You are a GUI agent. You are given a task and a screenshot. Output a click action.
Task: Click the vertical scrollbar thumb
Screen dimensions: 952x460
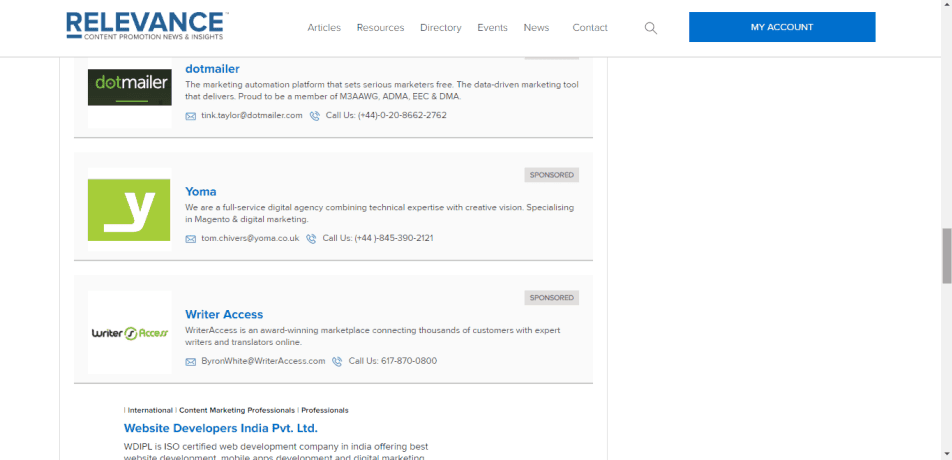[947, 255]
